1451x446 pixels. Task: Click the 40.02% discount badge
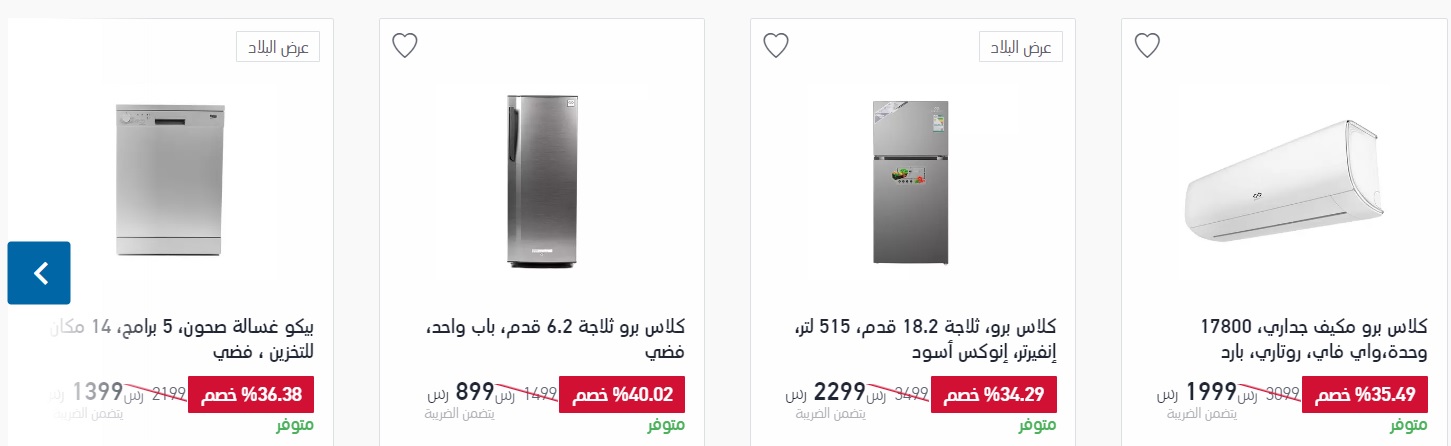click(x=622, y=394)
